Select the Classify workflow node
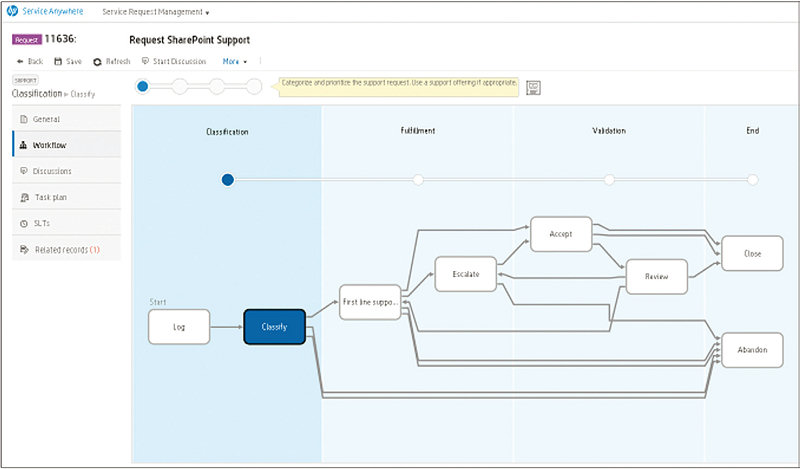 [274, 327]
